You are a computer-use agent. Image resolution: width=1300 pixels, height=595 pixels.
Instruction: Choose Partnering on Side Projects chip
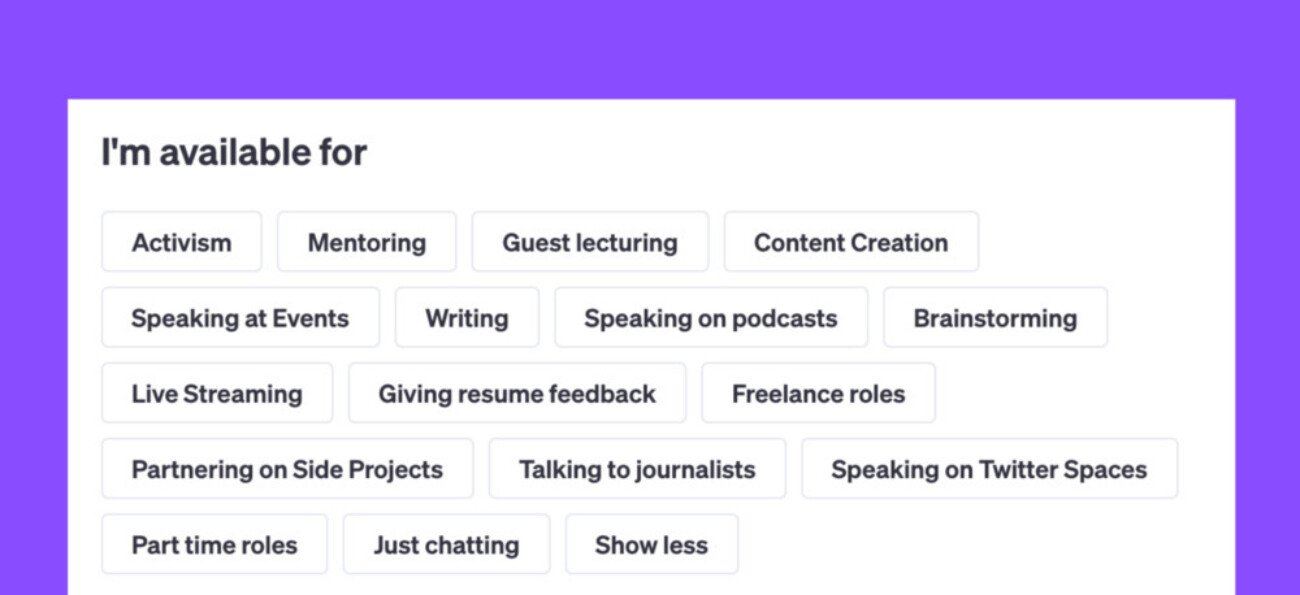286,469
